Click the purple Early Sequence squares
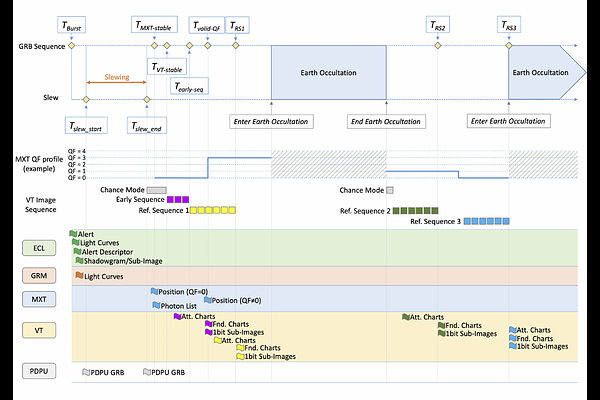This screenshot has height=400, width=600. [x=164, y=200]
